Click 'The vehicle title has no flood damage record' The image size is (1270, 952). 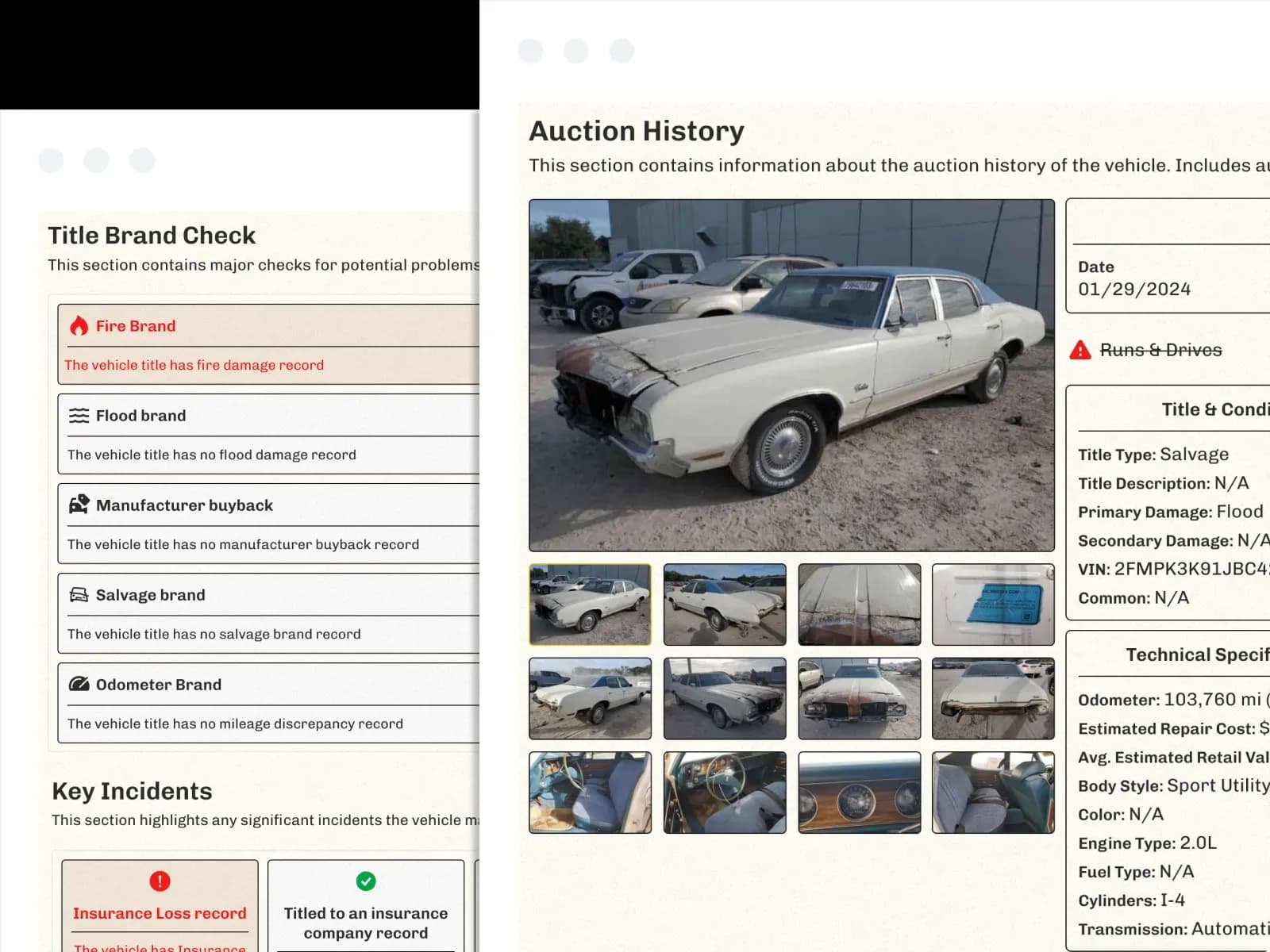212,455
